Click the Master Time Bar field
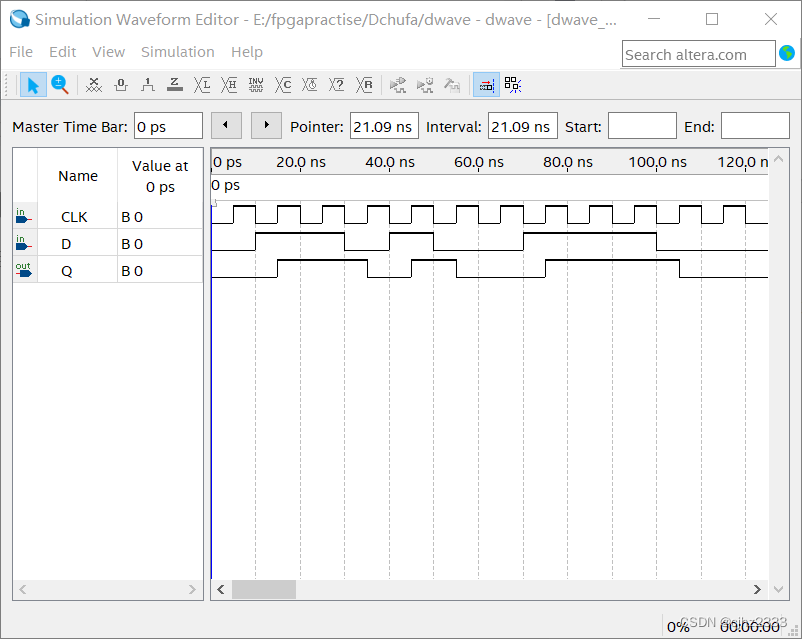 click(168, 126)
